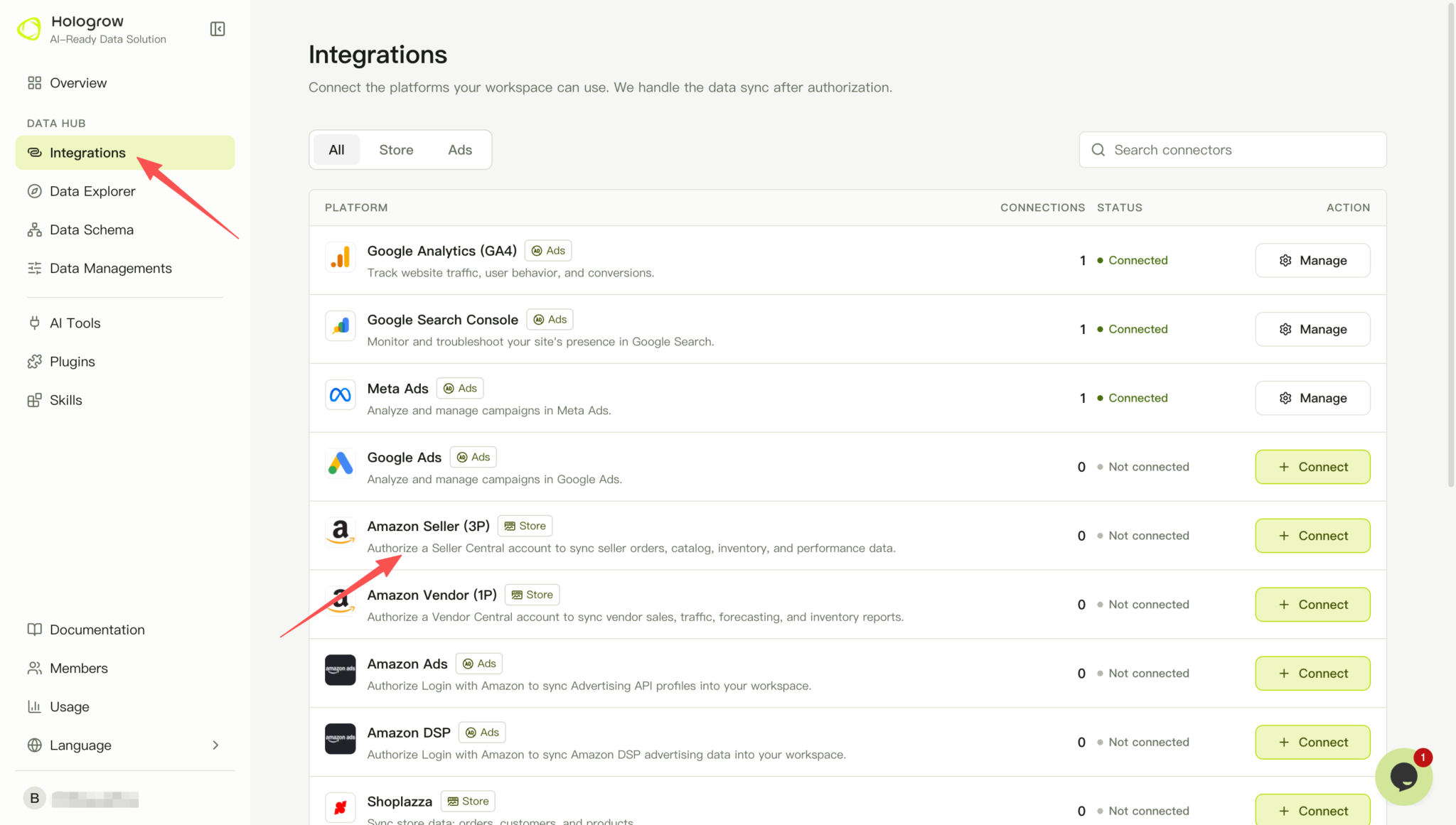Click the Google Search Console logo icon
This screenshot has height=825, width=1456.
click(x=340, y=325)
